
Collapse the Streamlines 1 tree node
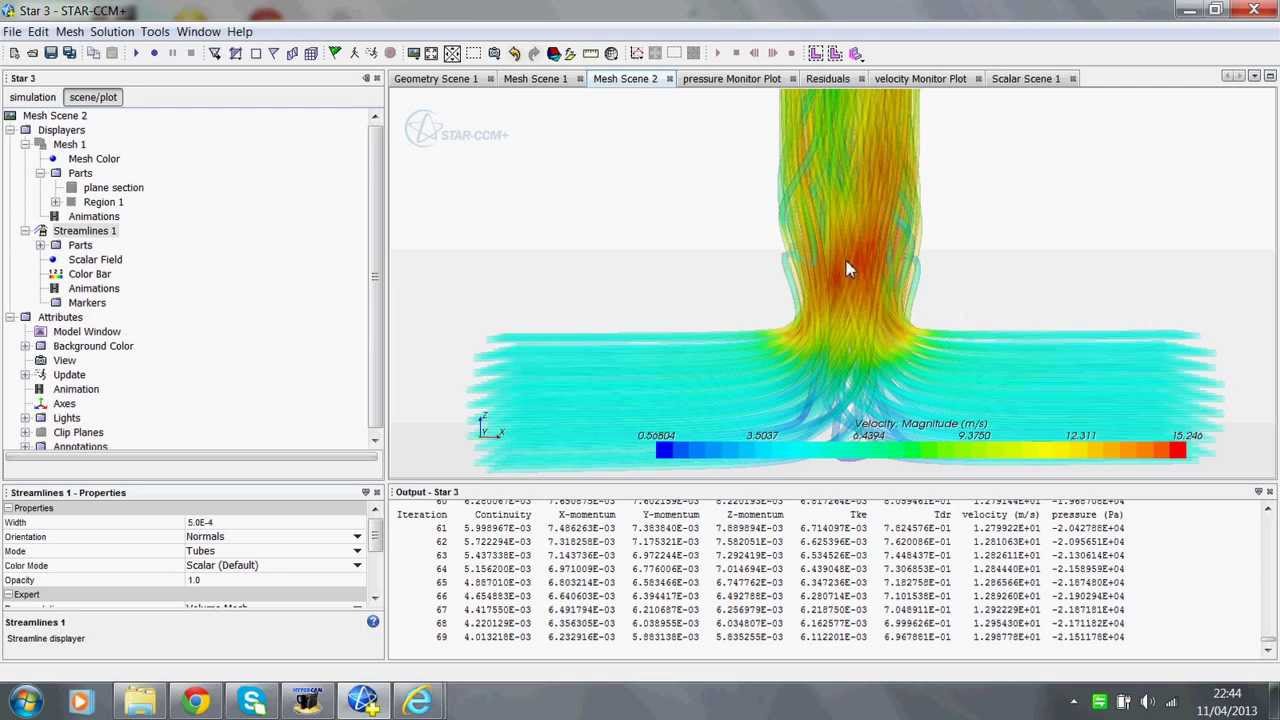(25, 231)
